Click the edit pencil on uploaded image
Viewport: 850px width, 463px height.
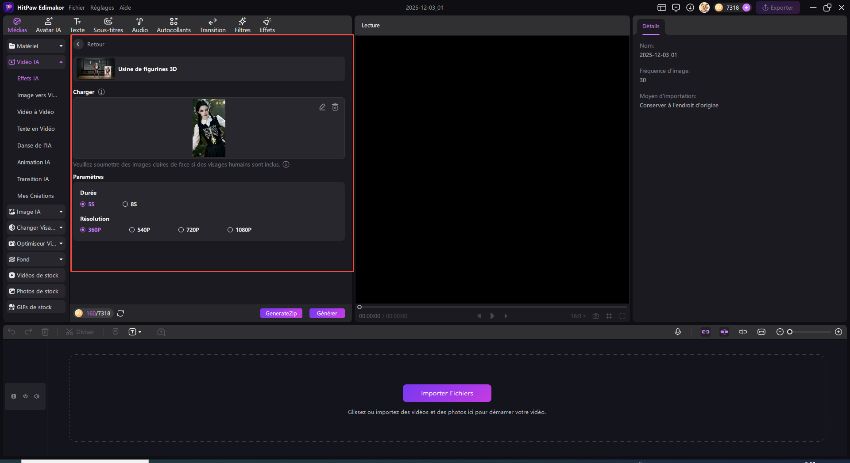pos(322,107)
